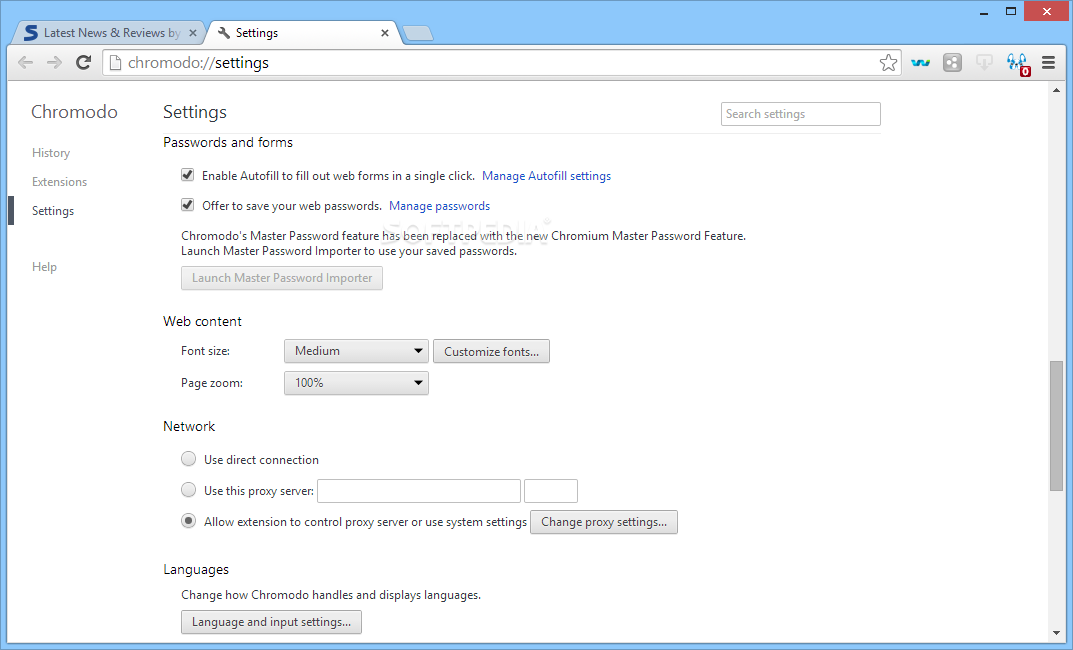Open Help in the sidebar
The width and height of the screenshot is (1073, 650).
click(44, 267)
